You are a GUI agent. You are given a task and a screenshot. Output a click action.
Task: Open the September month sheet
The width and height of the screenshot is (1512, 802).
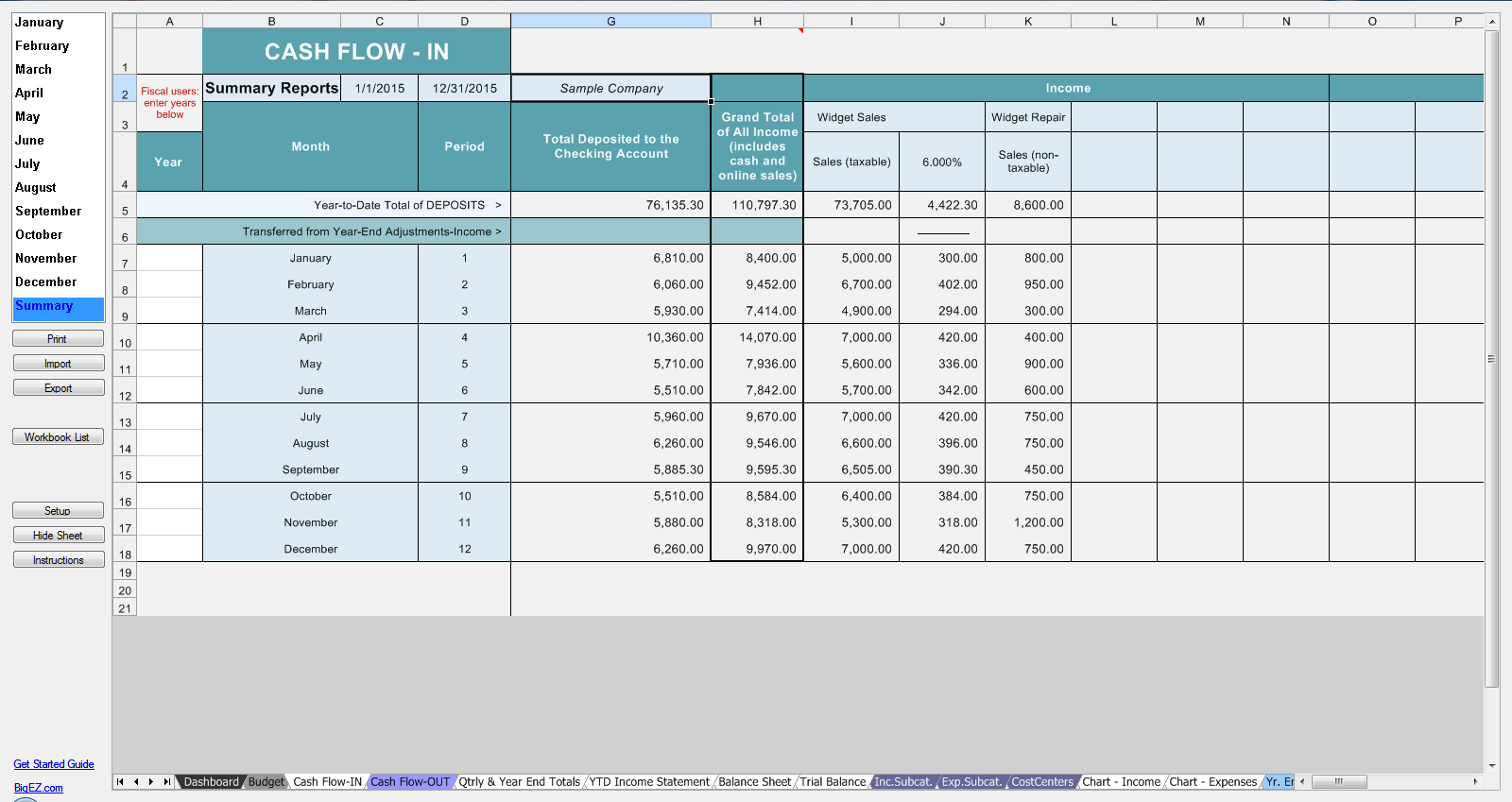coord(58,211)
